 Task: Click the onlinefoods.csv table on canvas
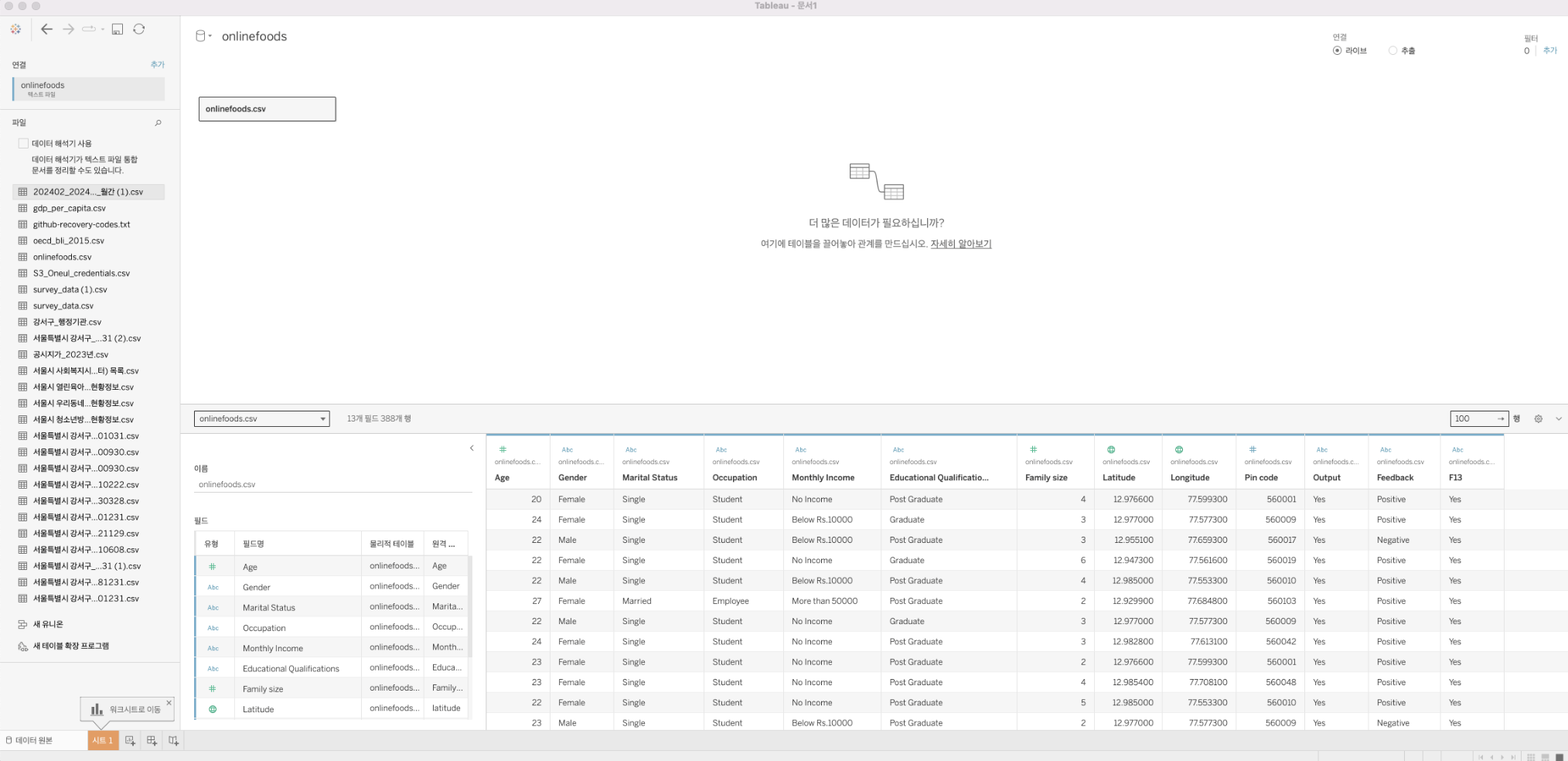pyautogui.click(x=267, y=109)
